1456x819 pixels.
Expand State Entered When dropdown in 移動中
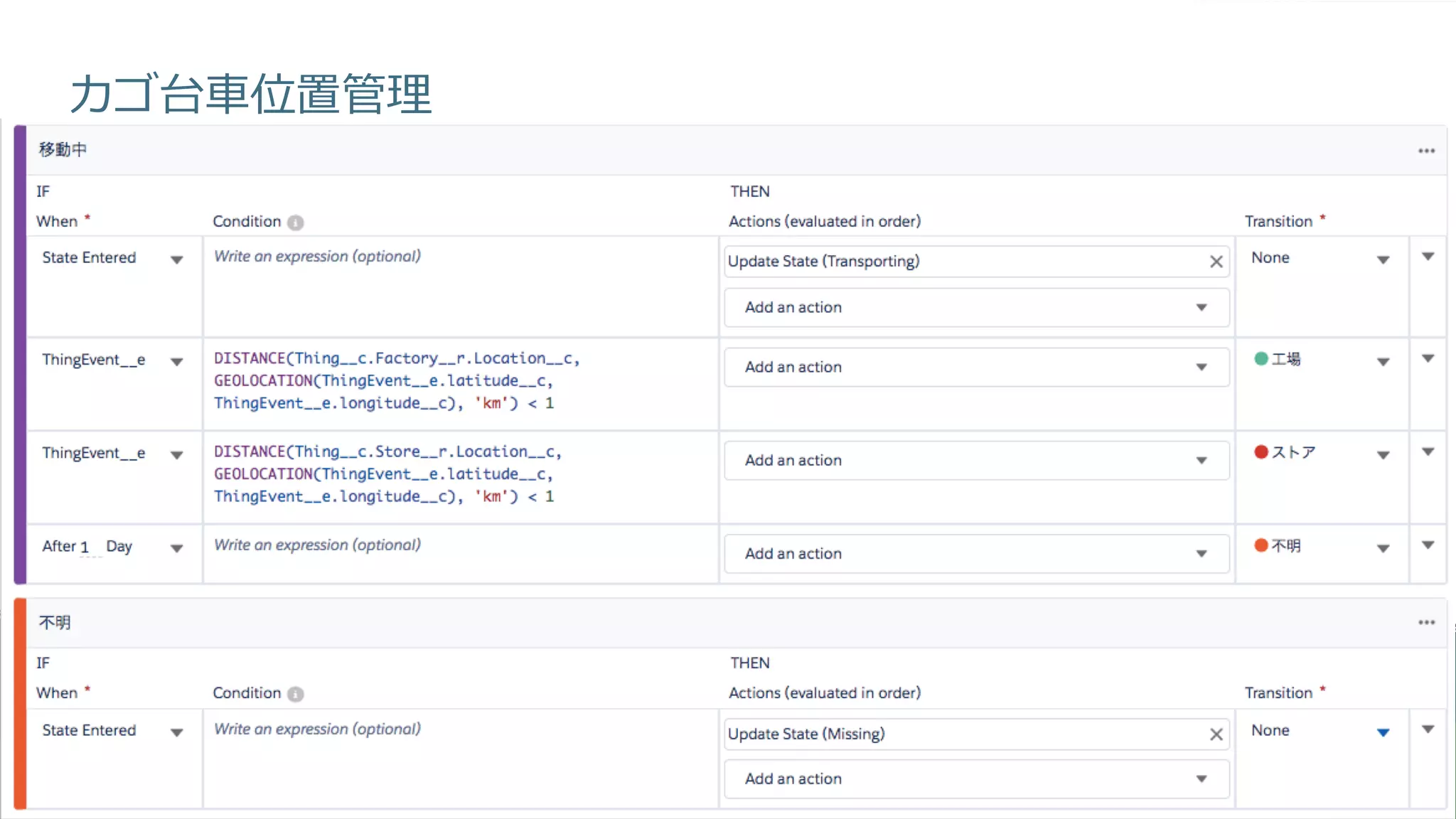pyautogui.click(x=177, y=259)
